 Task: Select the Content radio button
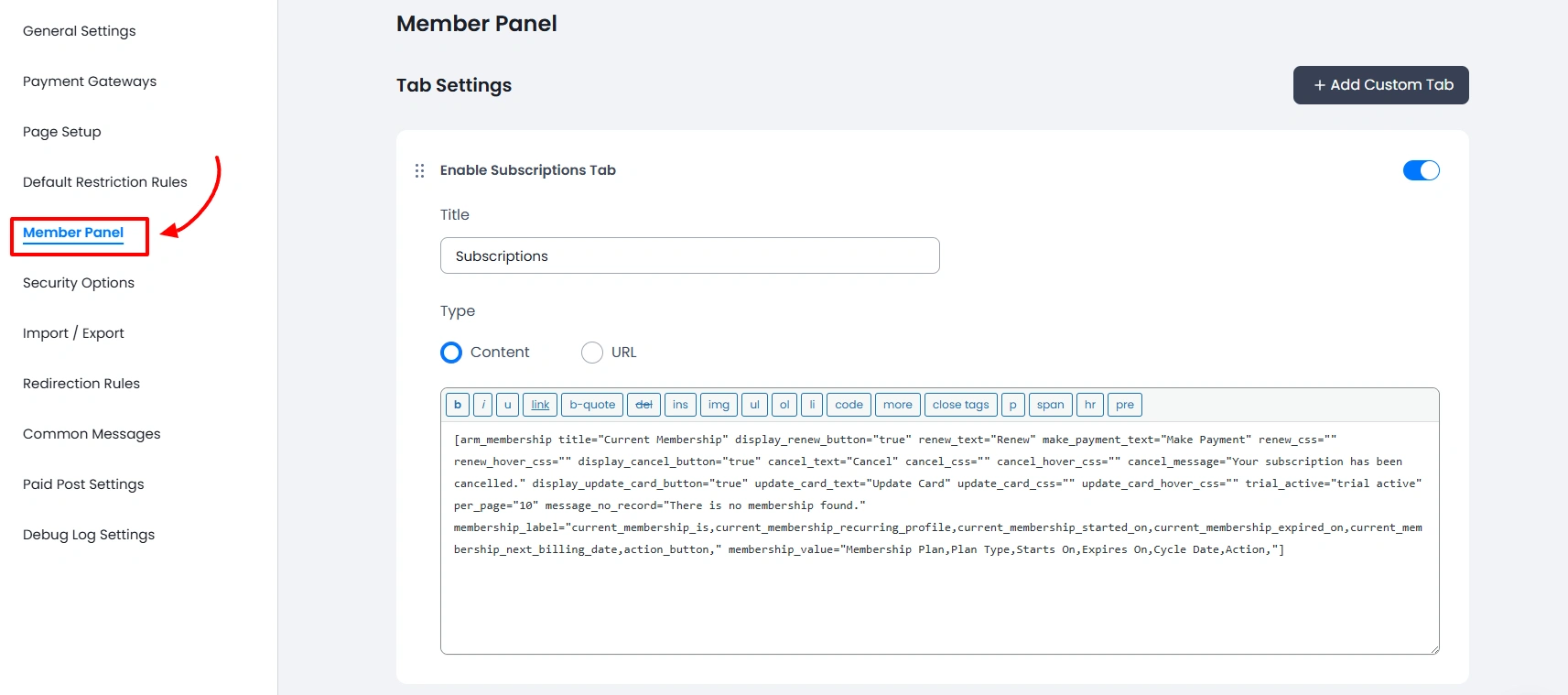450,353
